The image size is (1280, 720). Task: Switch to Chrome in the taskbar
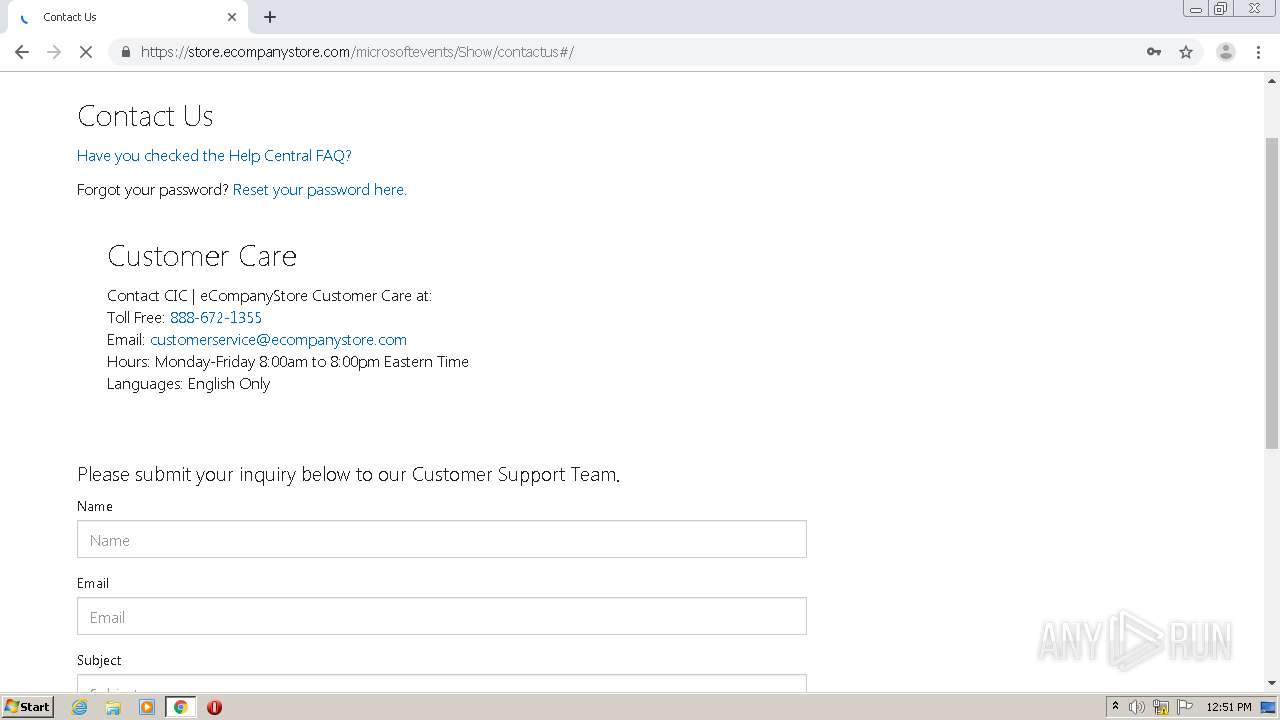point(181,707)
